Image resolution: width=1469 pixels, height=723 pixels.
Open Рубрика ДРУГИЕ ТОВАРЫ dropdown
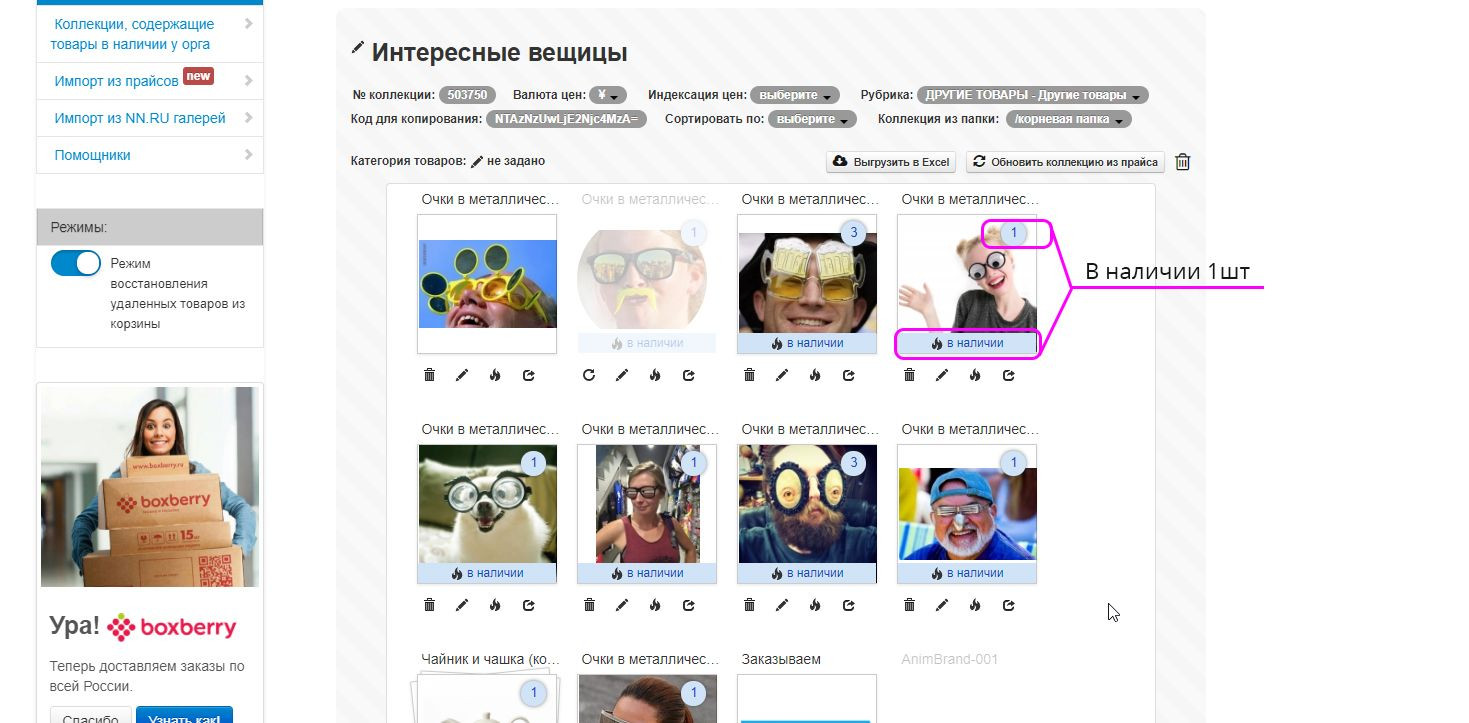point(1032,95)
